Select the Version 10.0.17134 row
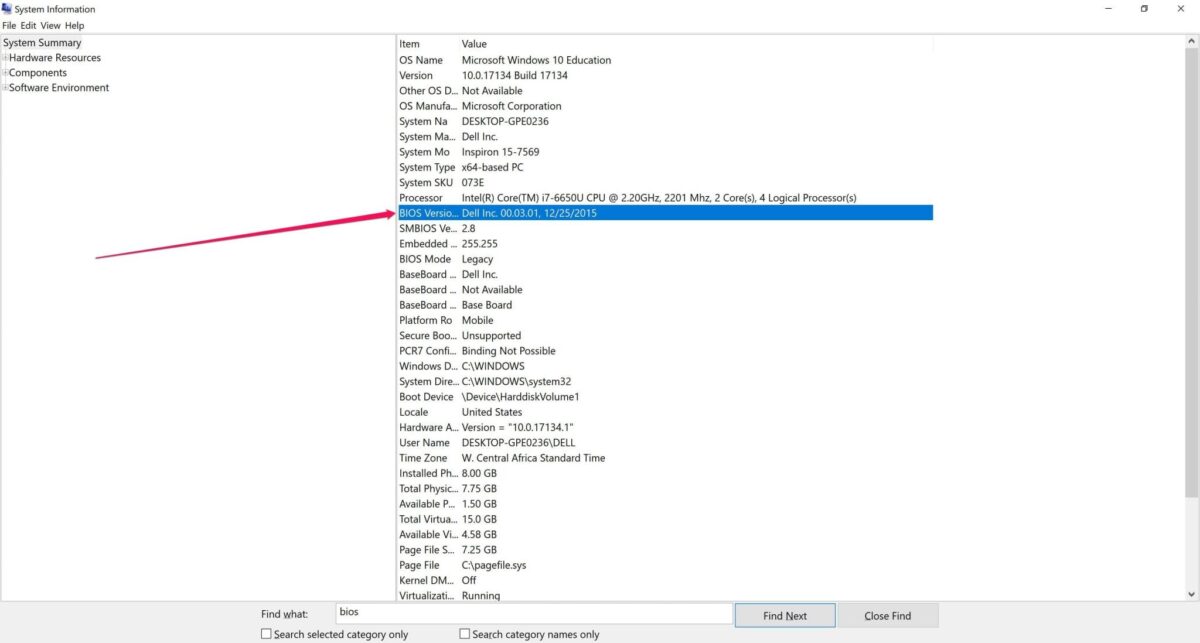1200x643 pixels. click(665, 75)
